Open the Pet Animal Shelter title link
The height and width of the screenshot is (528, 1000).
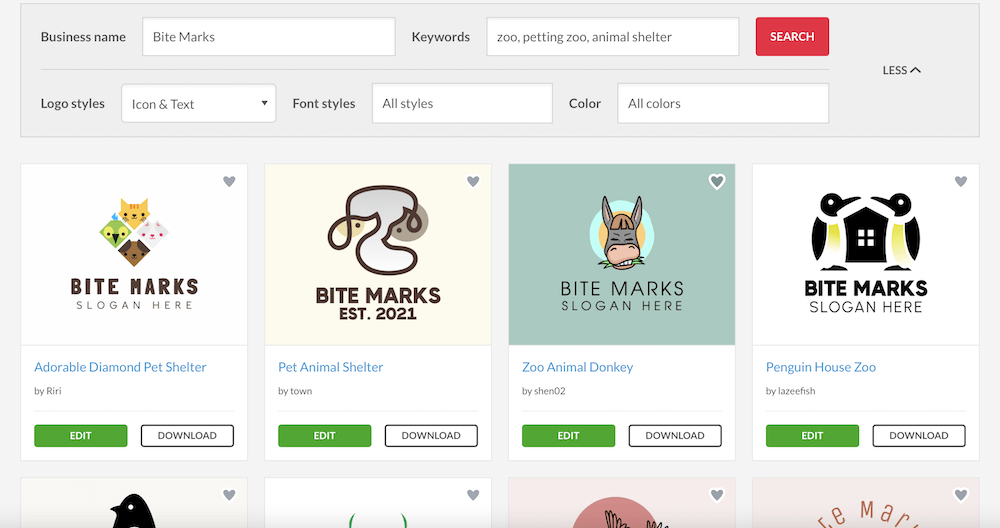tap(330, 367)
